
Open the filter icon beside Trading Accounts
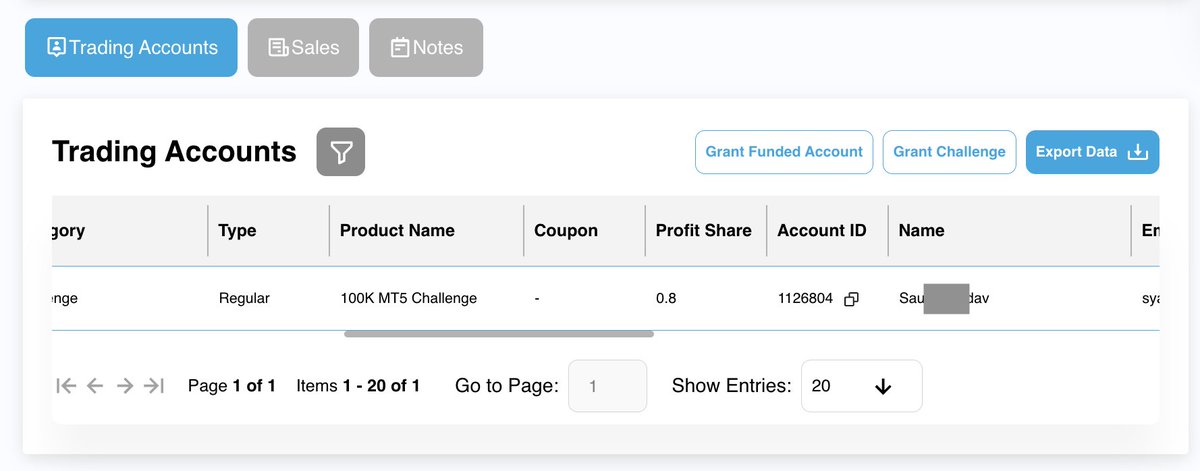pyautogui.click(x=341, y=152)
